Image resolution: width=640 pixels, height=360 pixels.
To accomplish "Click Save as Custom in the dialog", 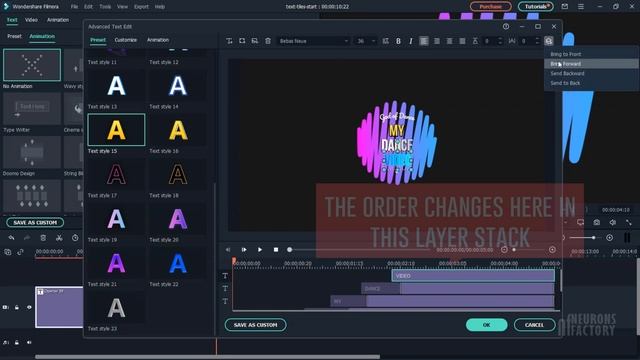I will pos(256,325).
